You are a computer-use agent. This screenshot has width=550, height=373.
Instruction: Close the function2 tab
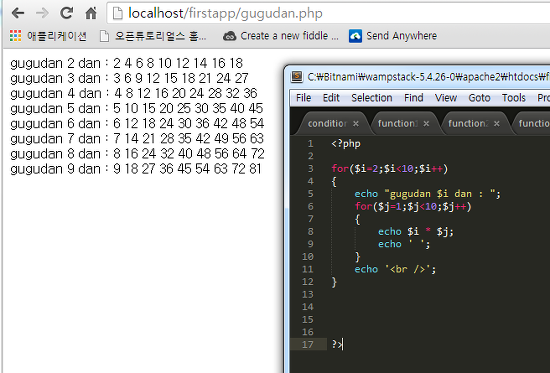(x=497, y=124)
